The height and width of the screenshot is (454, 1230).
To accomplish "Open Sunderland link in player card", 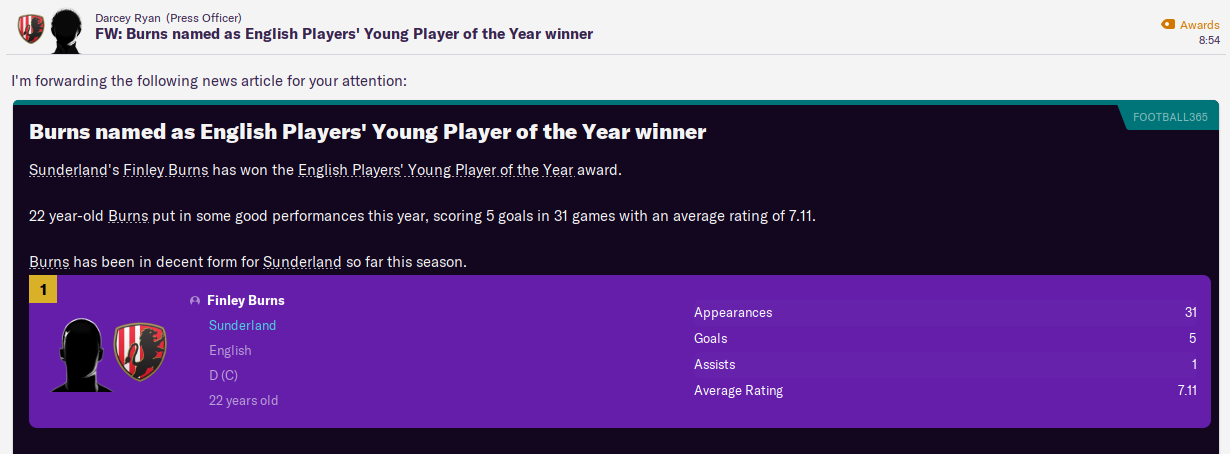I will coord(242,325).
